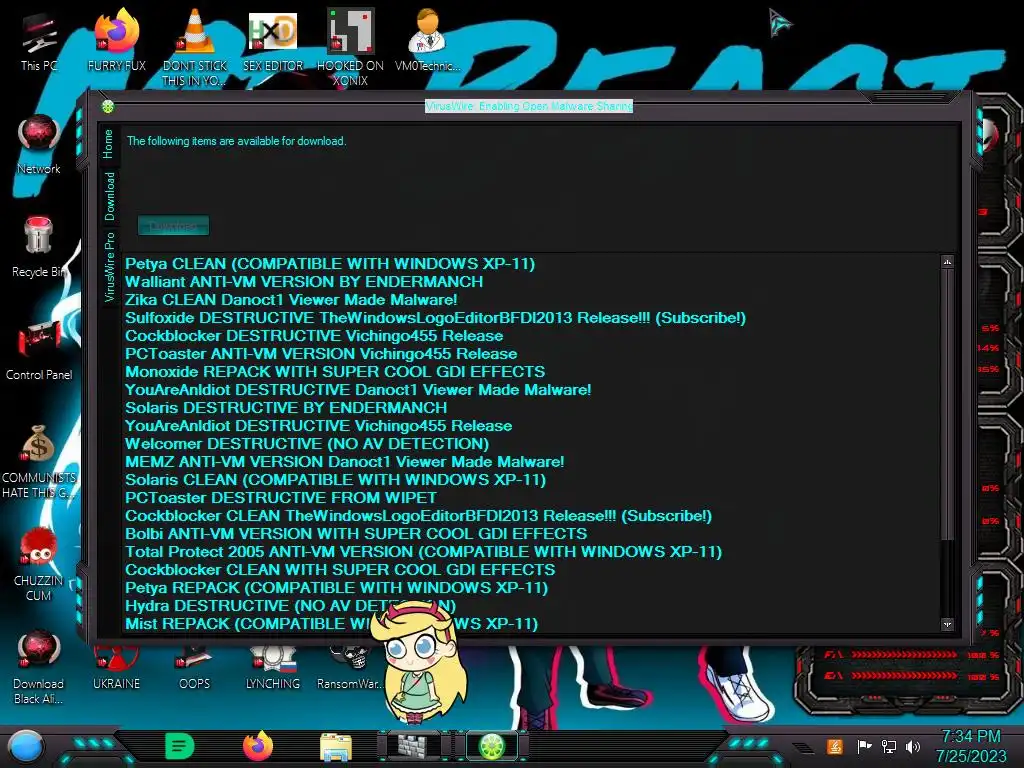Screen dimensions: 1024x768
Task: Open Firefox from the taskbar
Action: coord(258,746)
